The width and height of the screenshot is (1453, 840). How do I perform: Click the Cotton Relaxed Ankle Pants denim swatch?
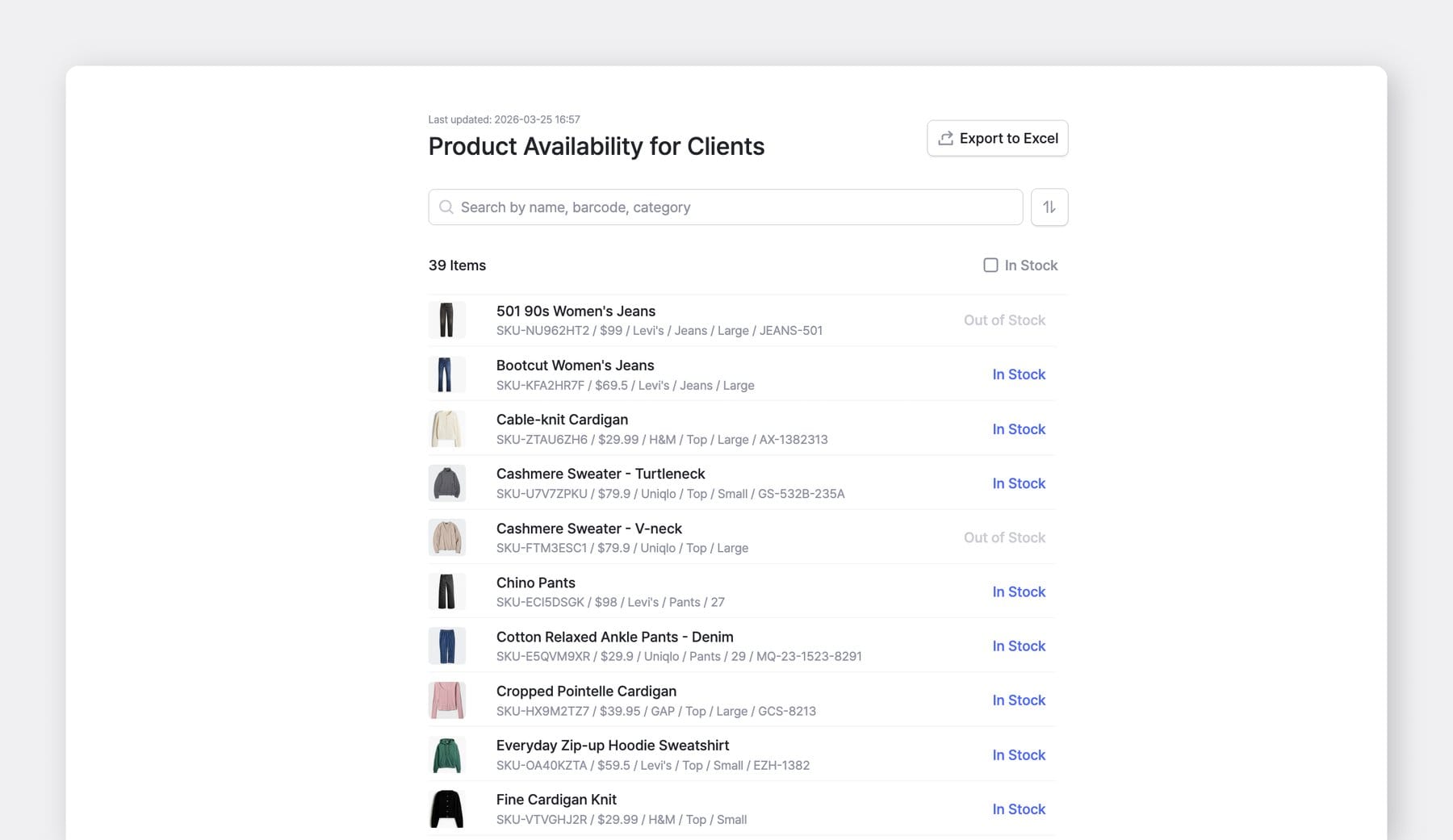(447, 646)
